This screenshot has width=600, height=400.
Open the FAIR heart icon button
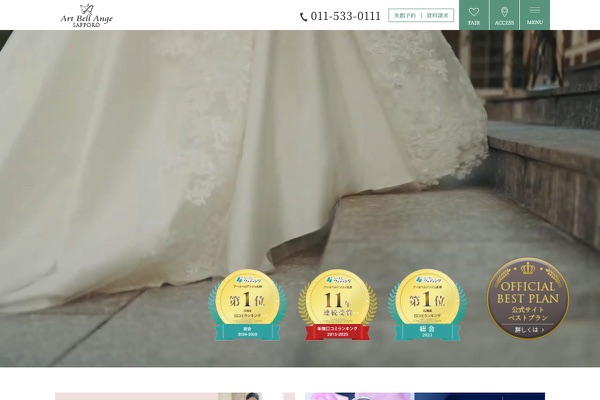pos(474,15)
